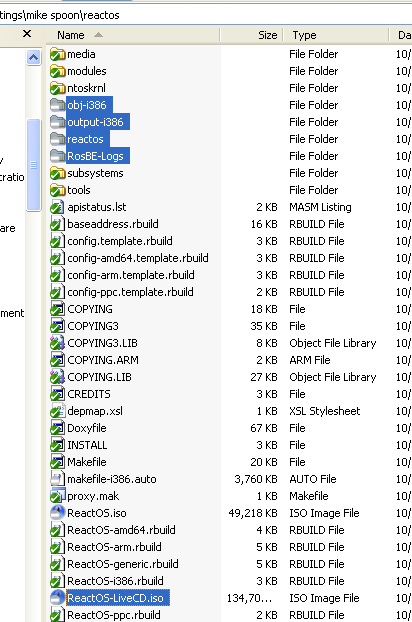Click the side pane scrollbar thumb
This screenshot has height=622, width=412.
tap(34, 165)
